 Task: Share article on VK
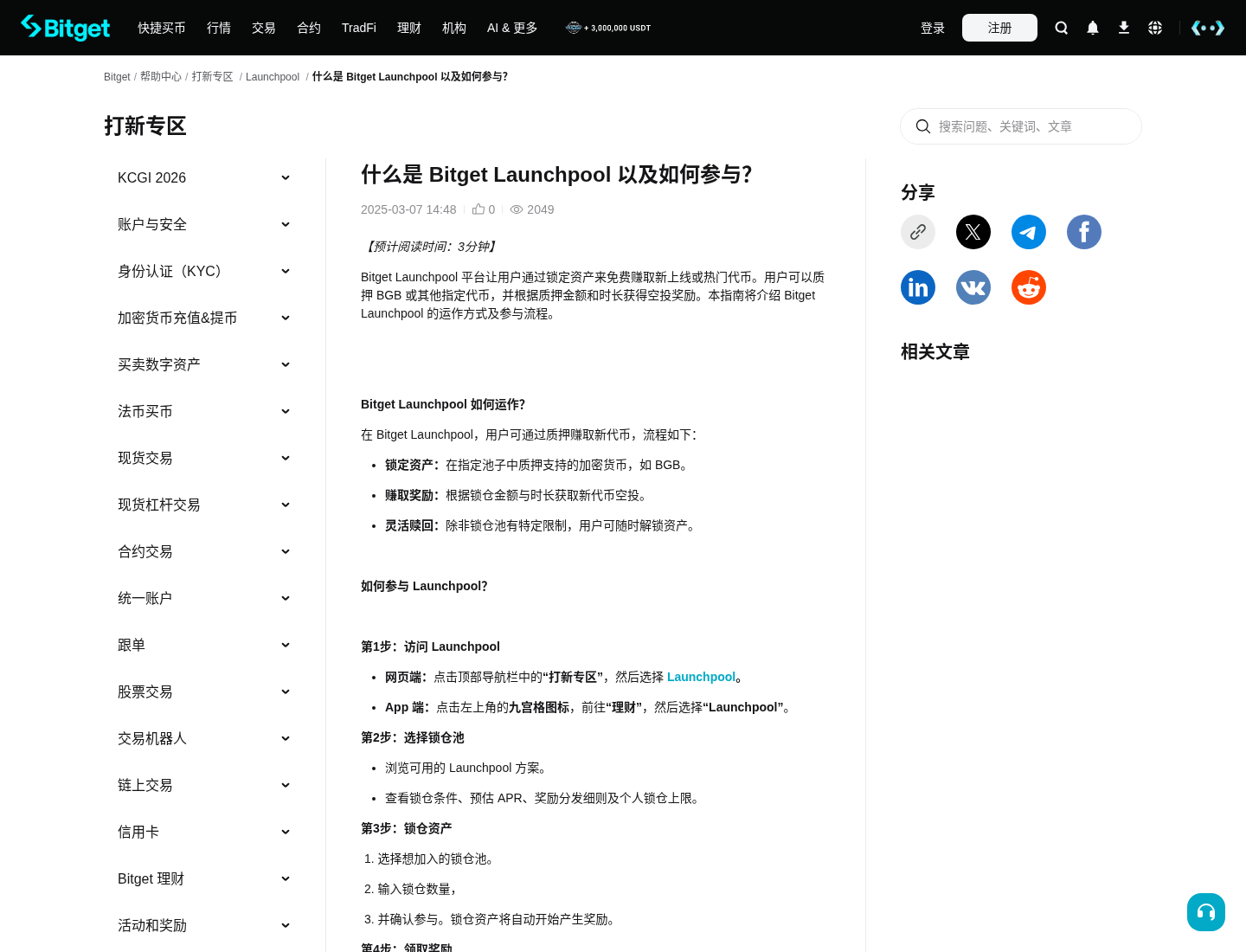[973, 287]
